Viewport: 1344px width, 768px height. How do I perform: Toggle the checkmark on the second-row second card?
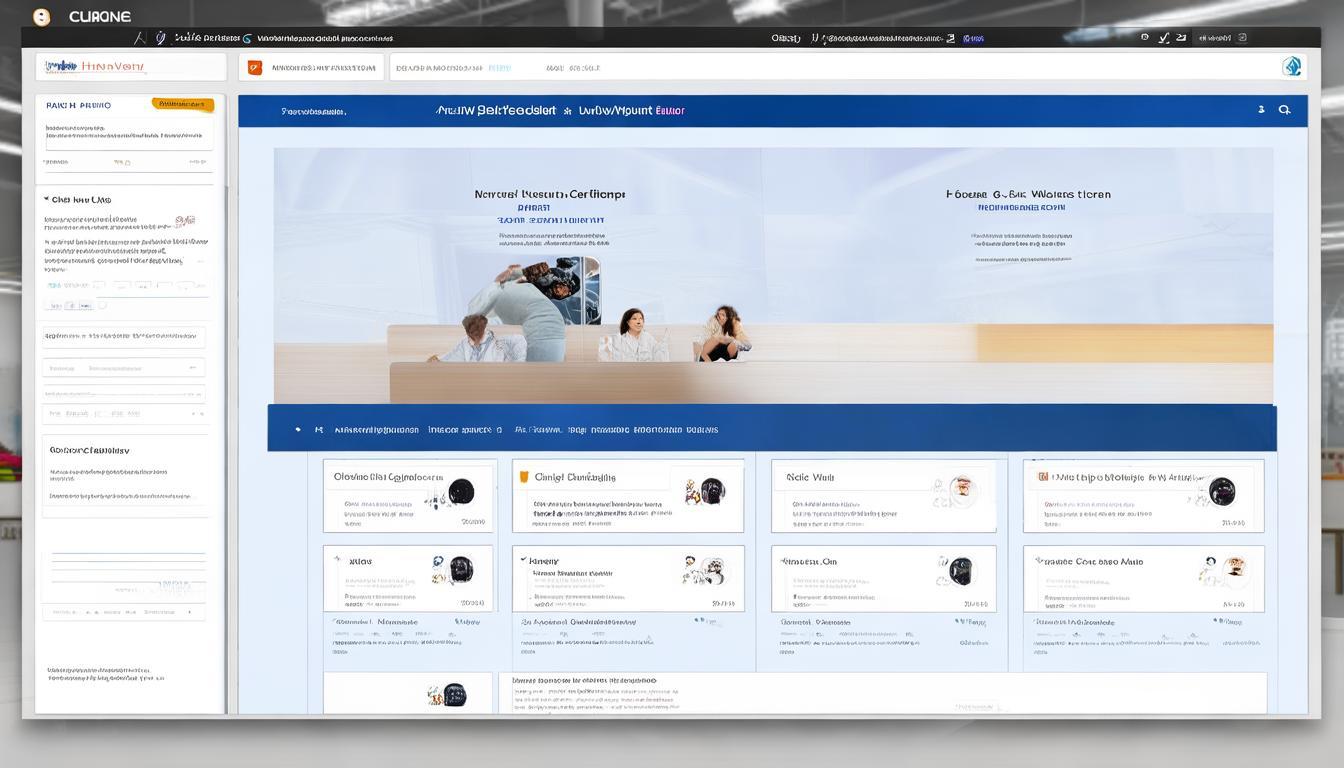tap(523, 561)
